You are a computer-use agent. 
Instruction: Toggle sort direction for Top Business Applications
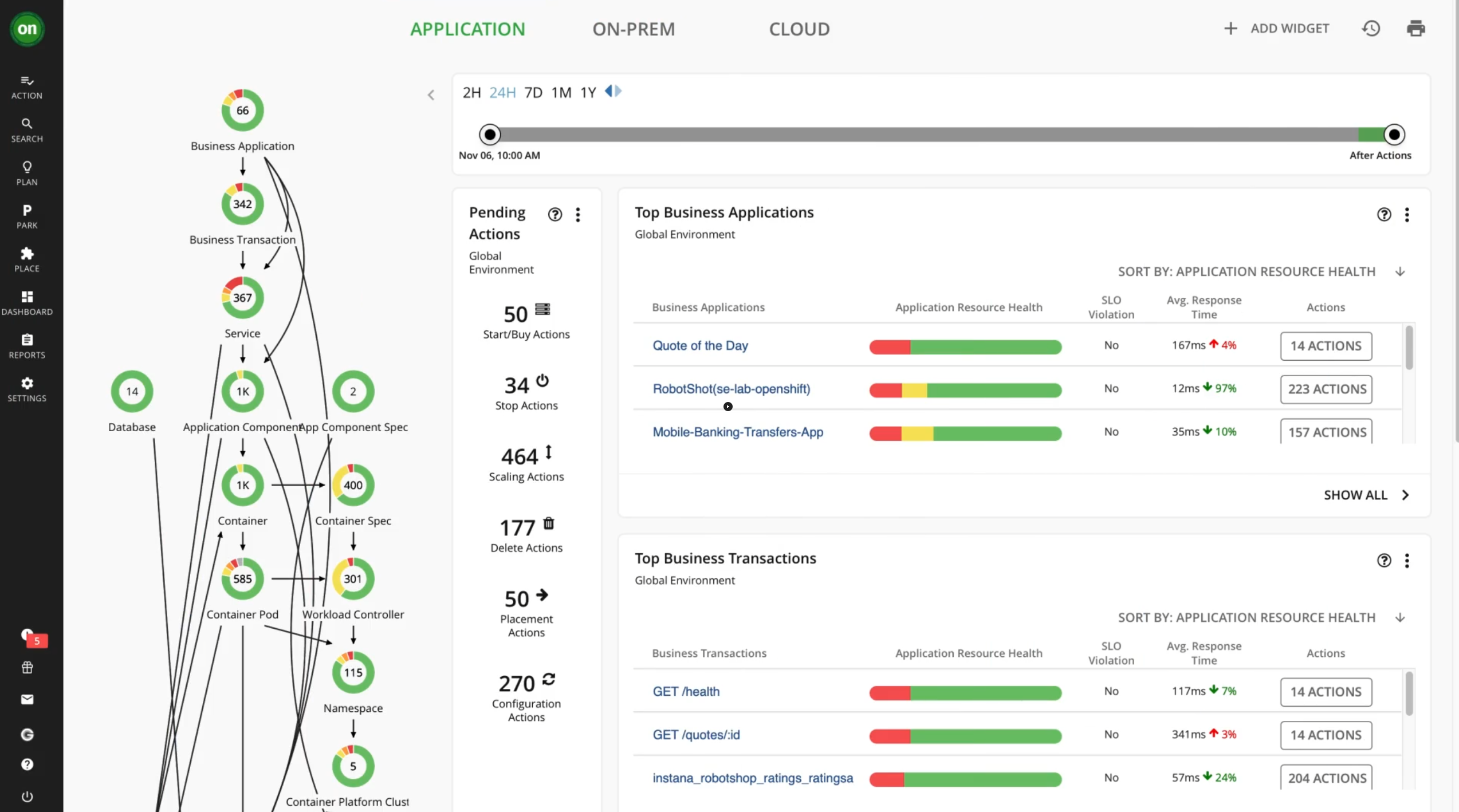point(1400,271)
